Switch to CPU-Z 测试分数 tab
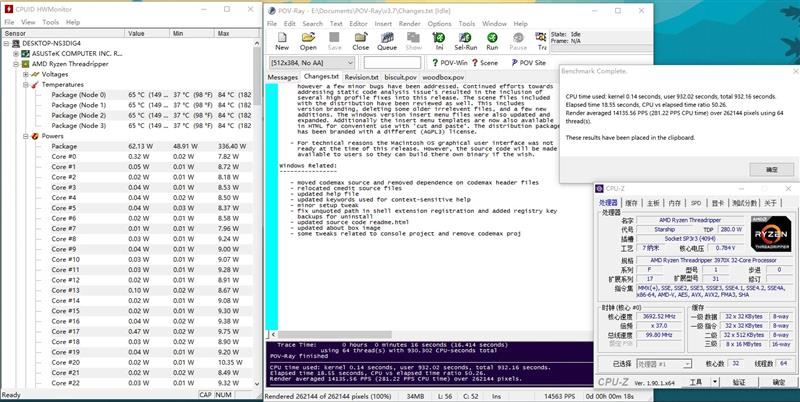 point(744,203)
